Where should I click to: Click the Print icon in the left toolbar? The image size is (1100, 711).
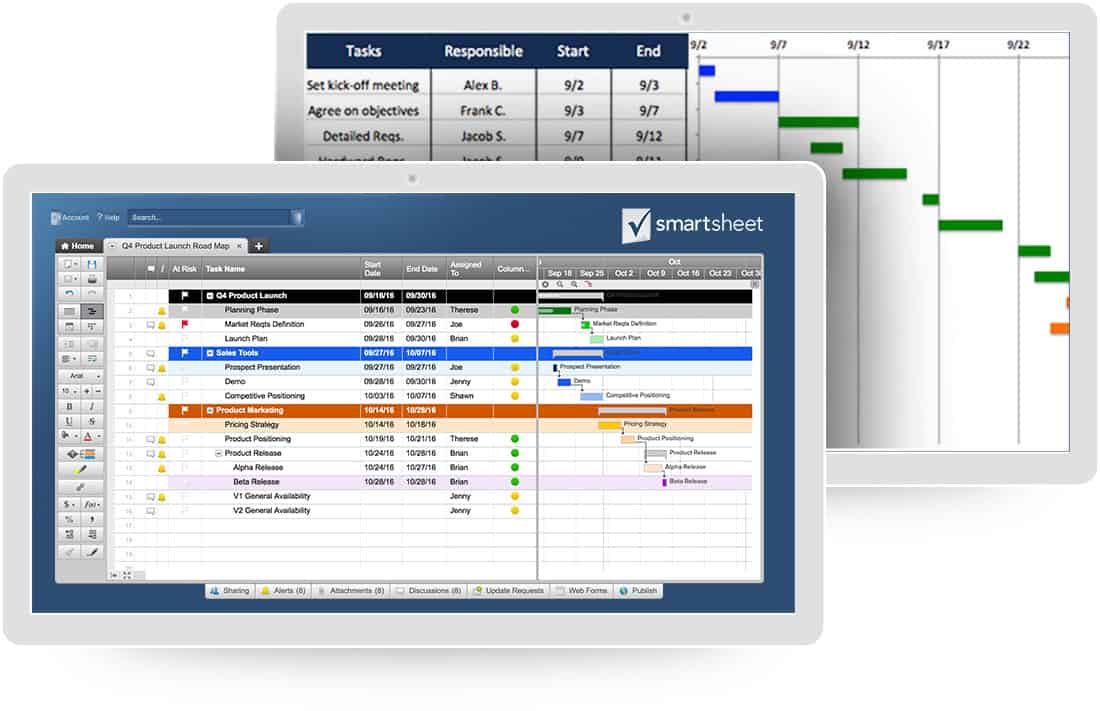coord(92,279)
